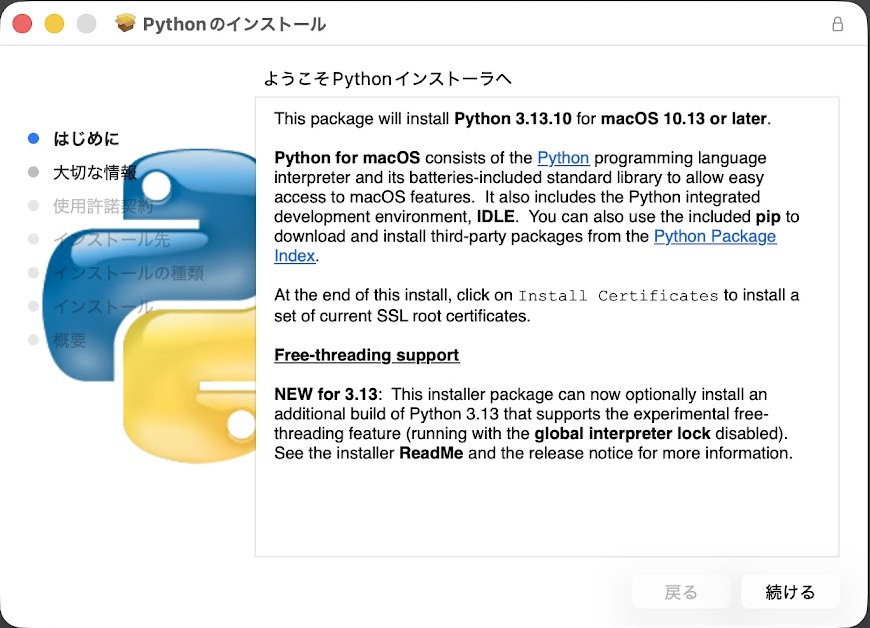Click the gray disabled zoom window button
Viewport: 870px width, 628px height.
coord(86,24)
